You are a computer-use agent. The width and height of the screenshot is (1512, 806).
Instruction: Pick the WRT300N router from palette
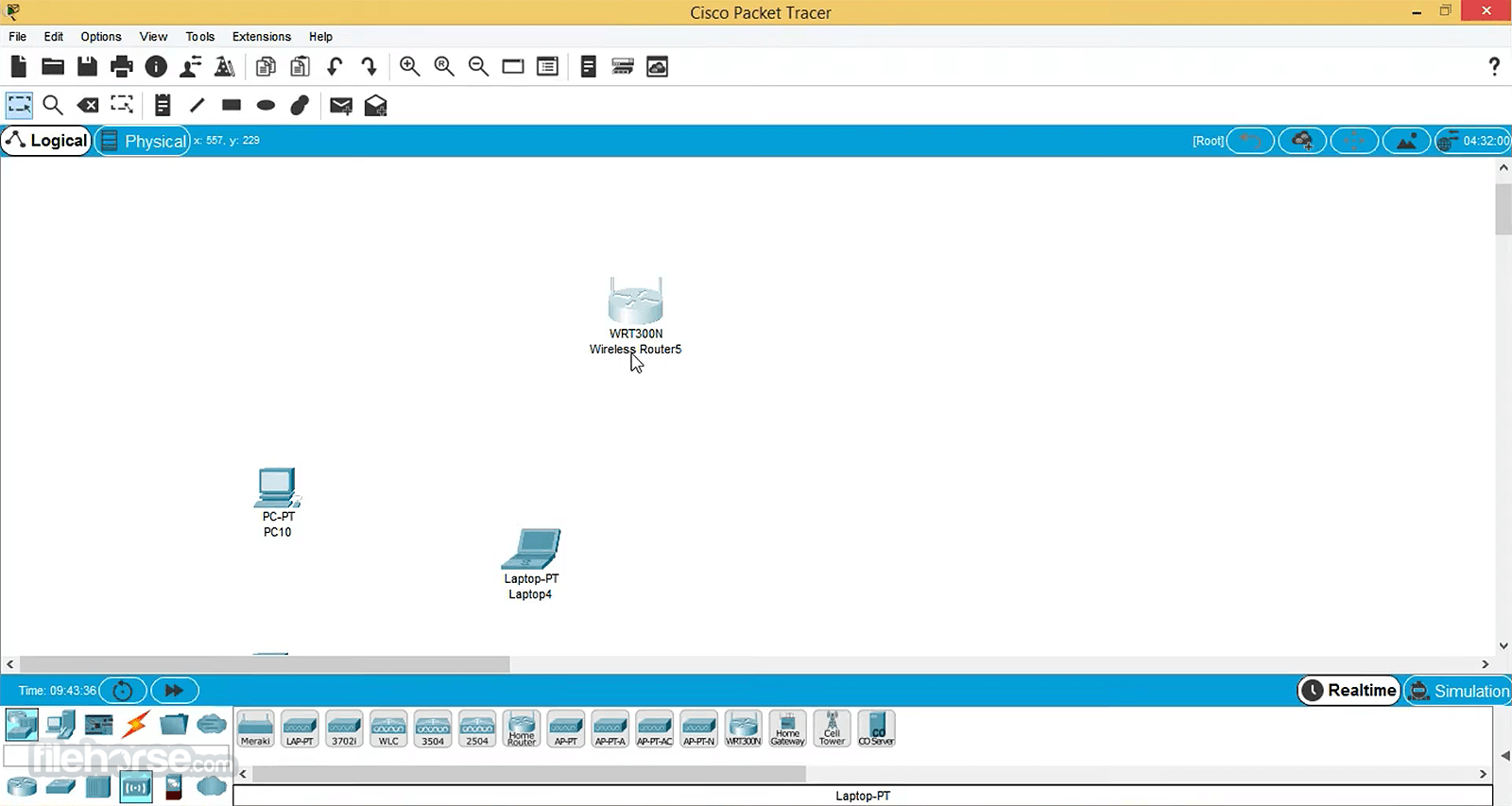coord(744,729)
